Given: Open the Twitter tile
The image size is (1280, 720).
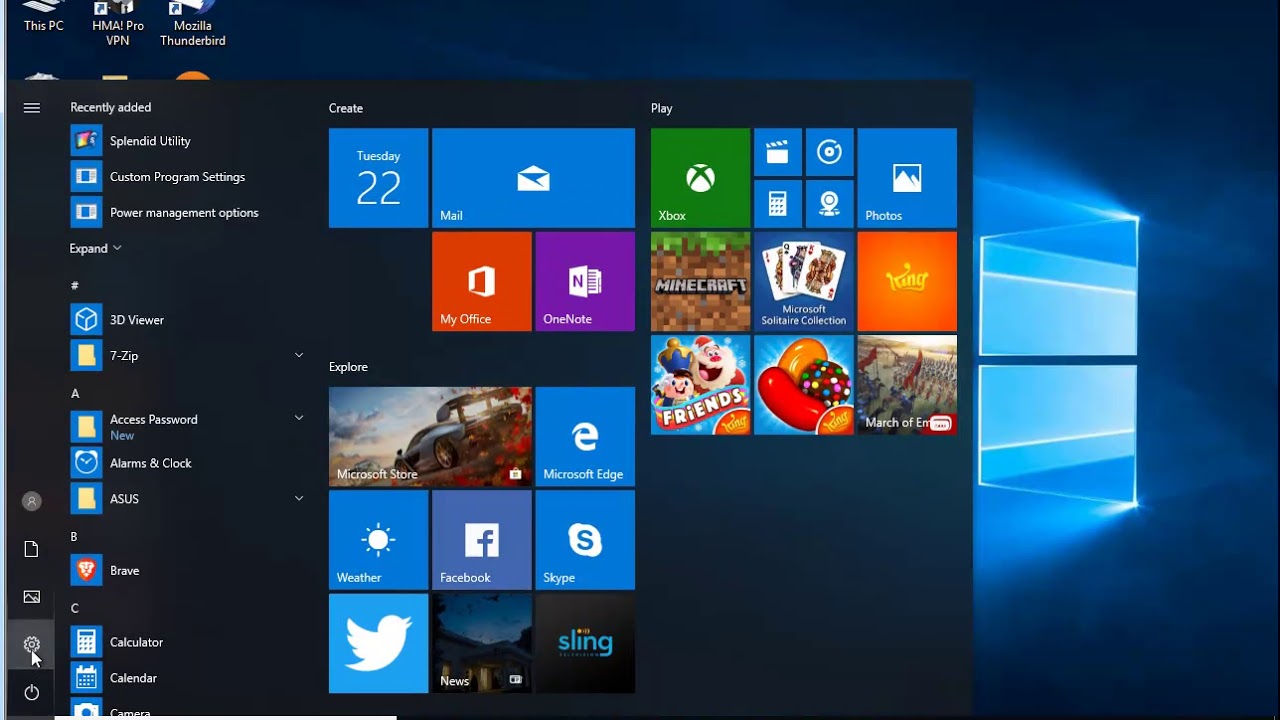Looking at the screenshot, I should (x=378, y=643).
